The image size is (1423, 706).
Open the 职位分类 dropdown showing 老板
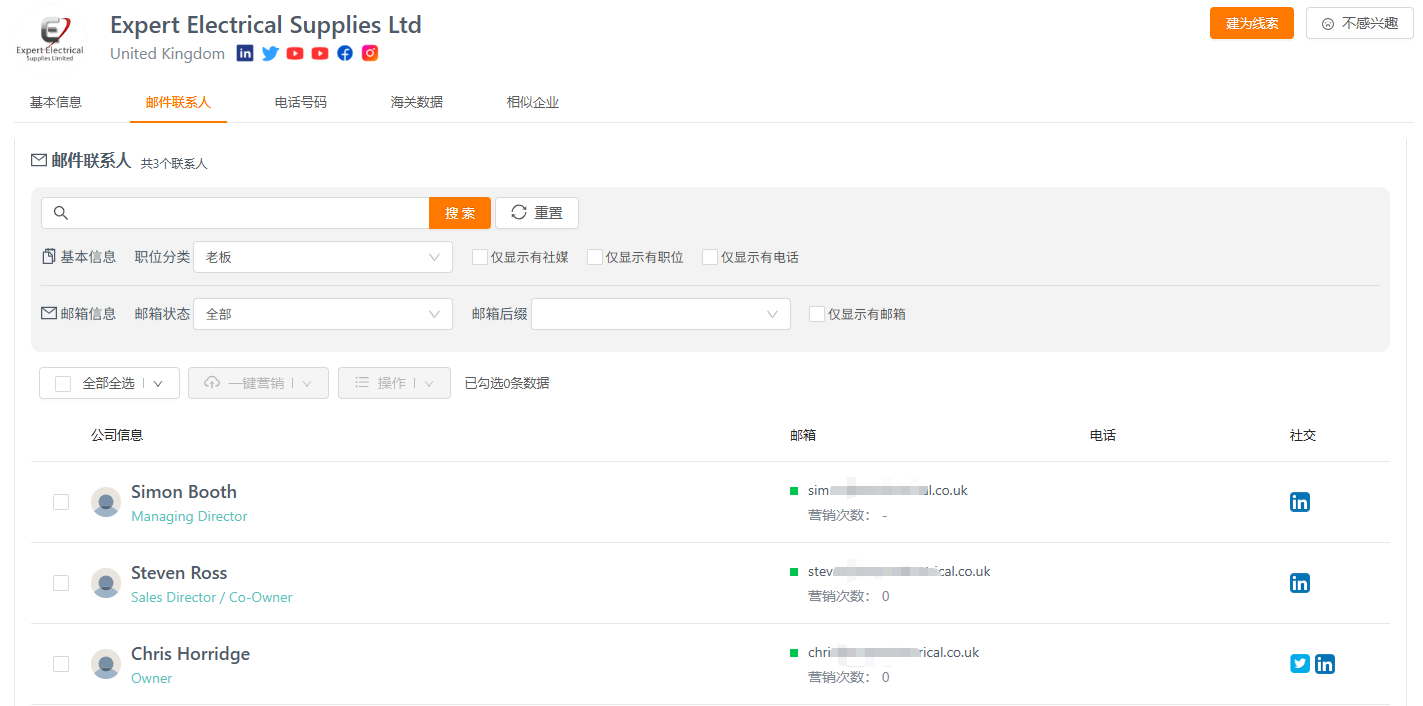tap(323, 257)
